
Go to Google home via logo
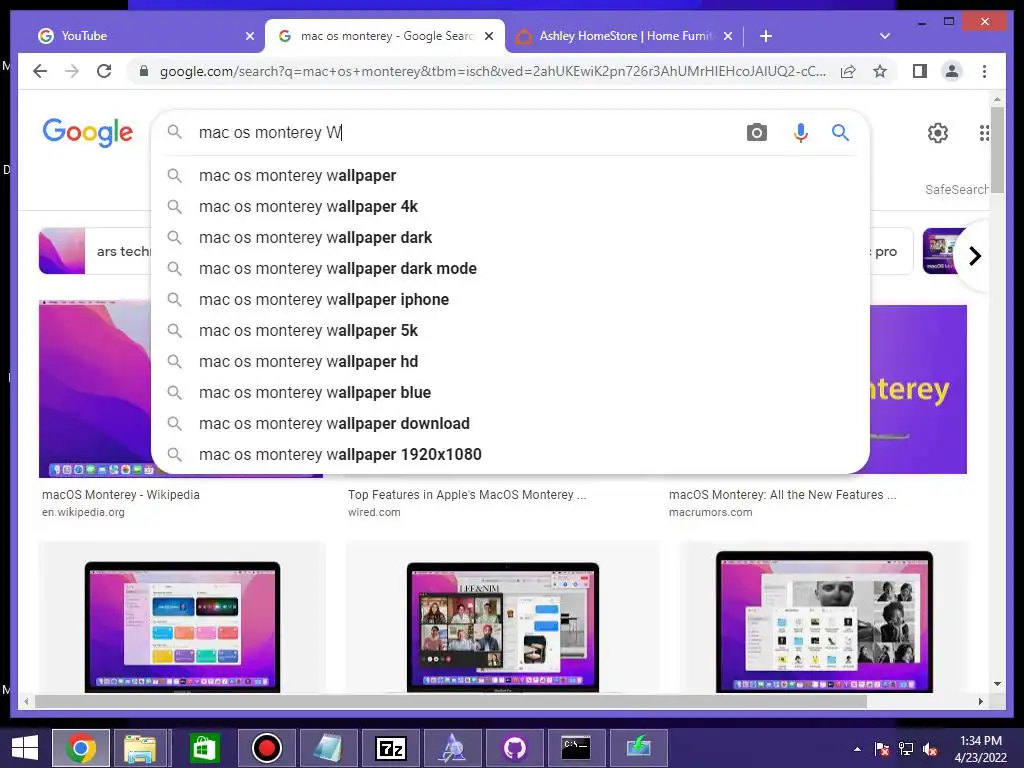point(88,133)
